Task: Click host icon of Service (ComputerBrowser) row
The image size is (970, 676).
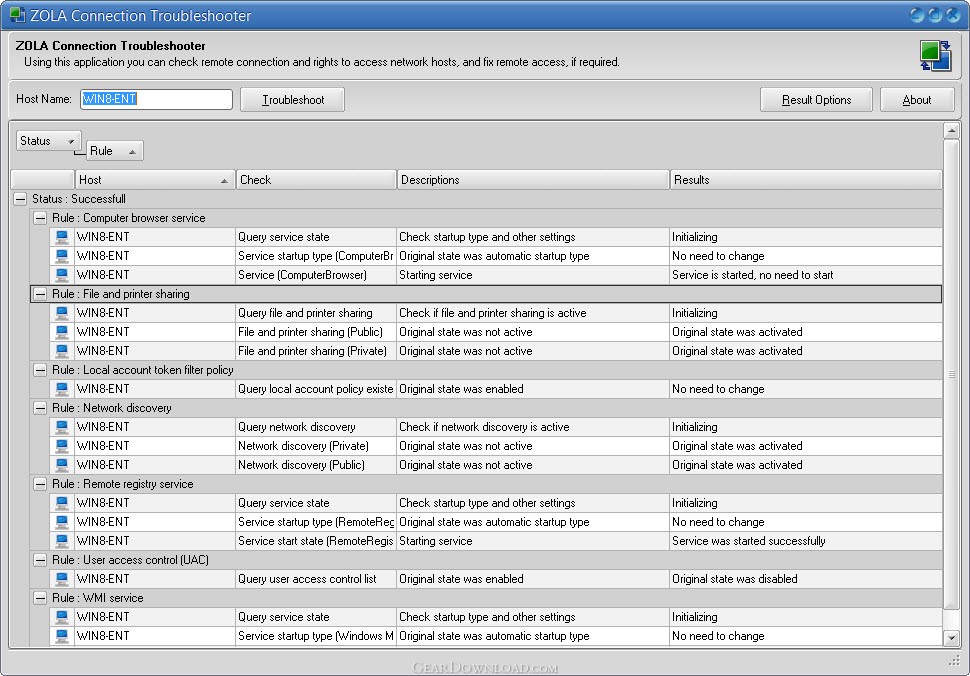Action: coord(62,275)
